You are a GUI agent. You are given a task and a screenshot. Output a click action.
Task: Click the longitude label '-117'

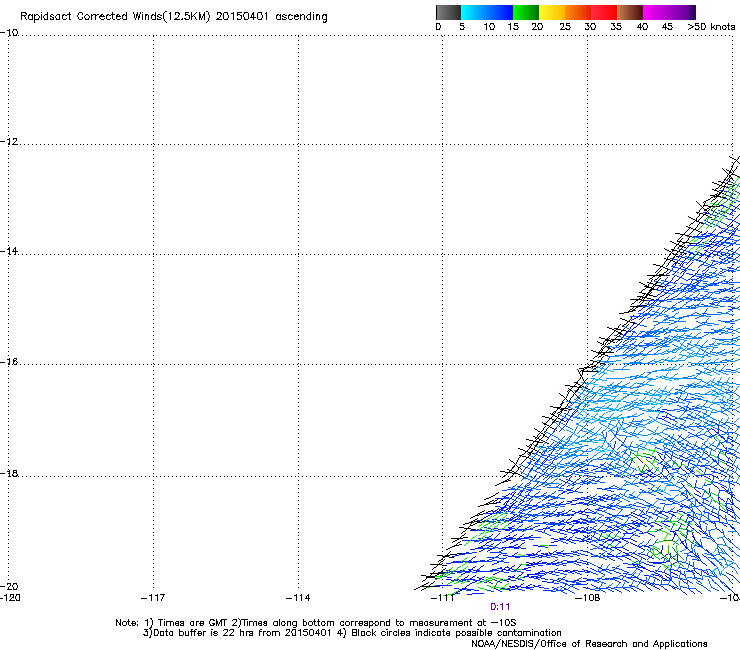pos(153,598)
